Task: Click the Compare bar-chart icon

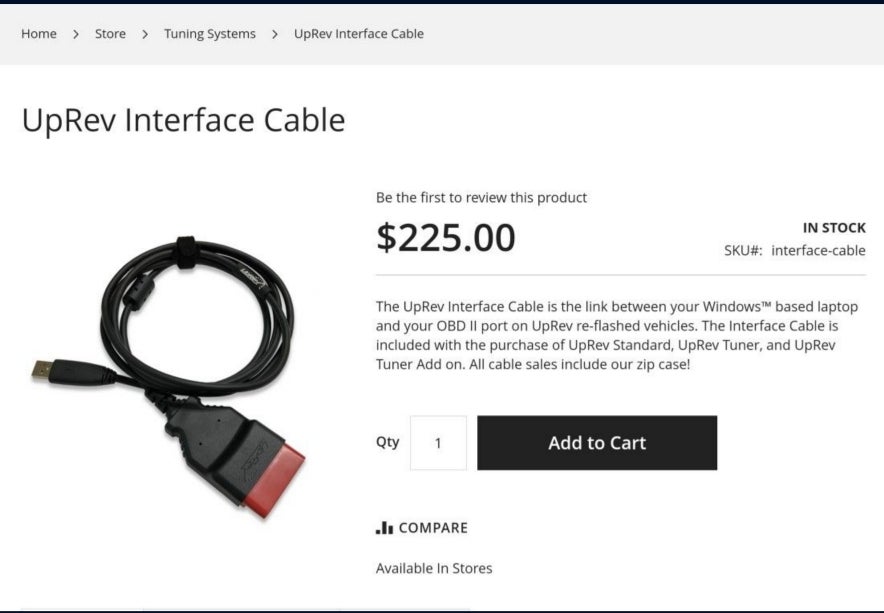Action: pos(383,527)
